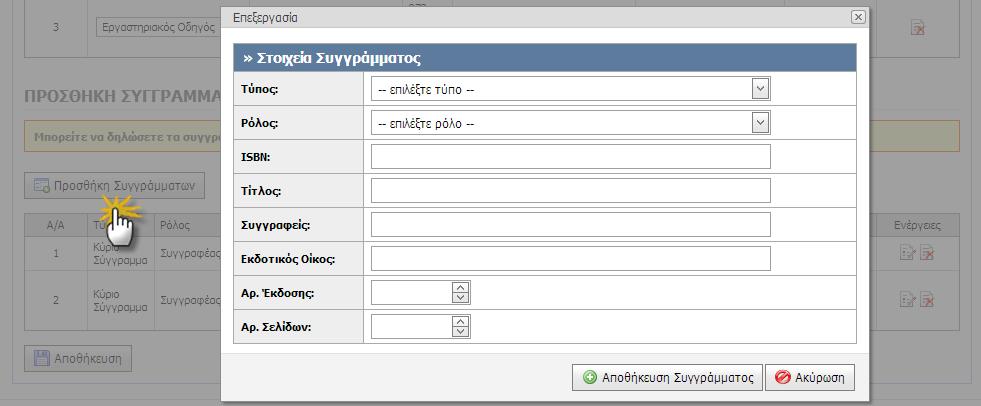Click into the Συγγραφείς field

571,225
